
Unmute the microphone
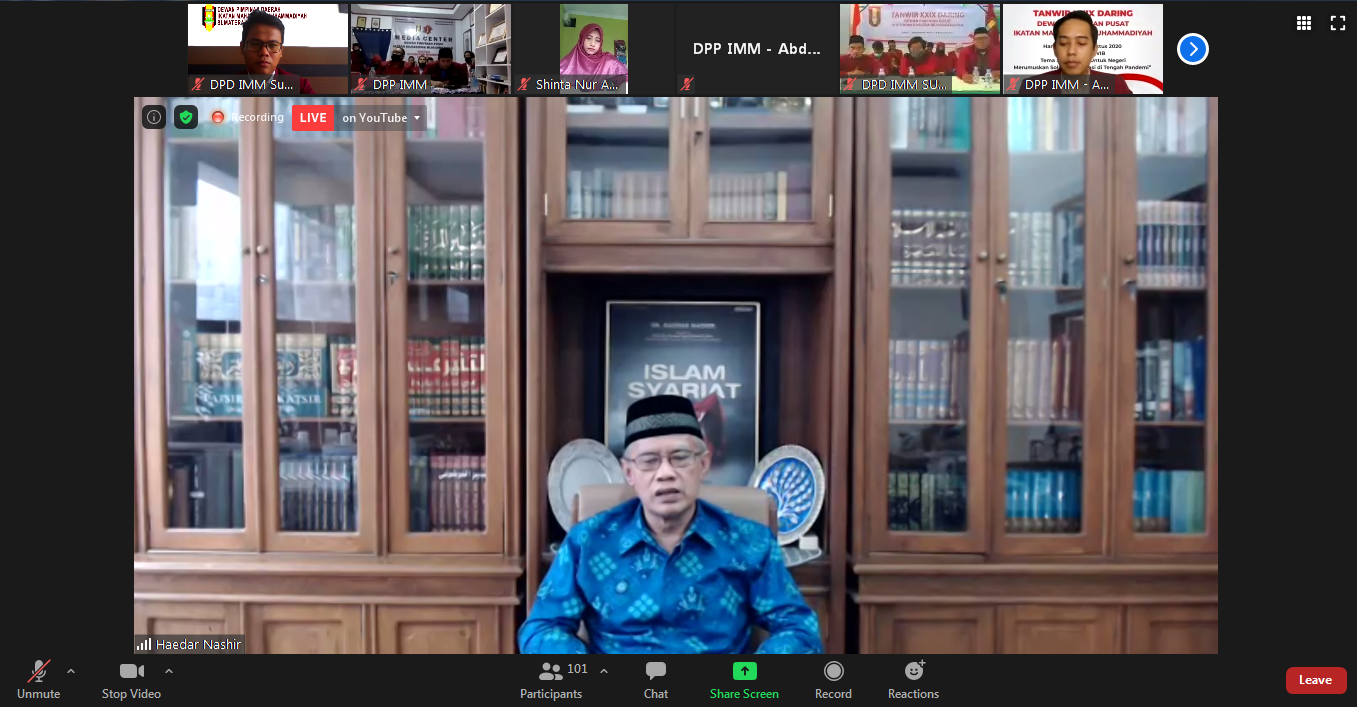pyautogui.click(x=39, y=679)
